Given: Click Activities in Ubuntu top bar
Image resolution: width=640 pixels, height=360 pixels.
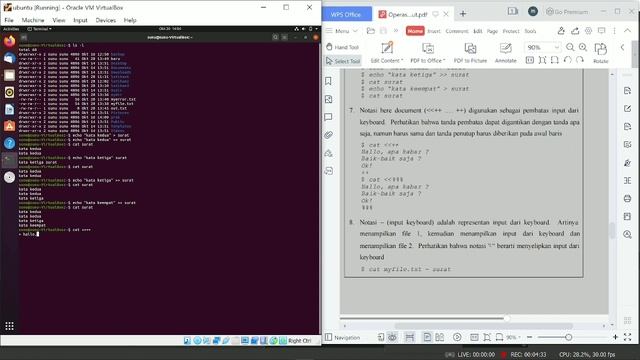Looking at the screenshot, I should pos(11,29).
